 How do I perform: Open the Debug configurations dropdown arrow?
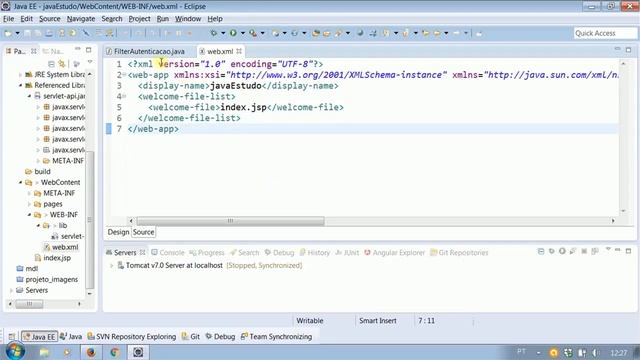tap(223, 33)
